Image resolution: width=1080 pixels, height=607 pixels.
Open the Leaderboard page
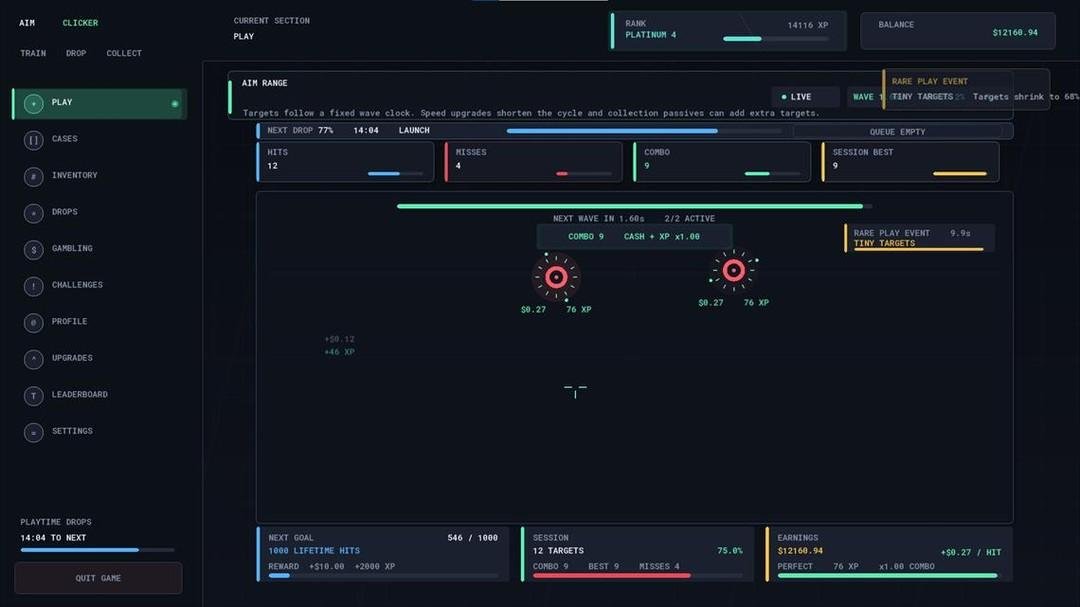click(x=80, y=394)
